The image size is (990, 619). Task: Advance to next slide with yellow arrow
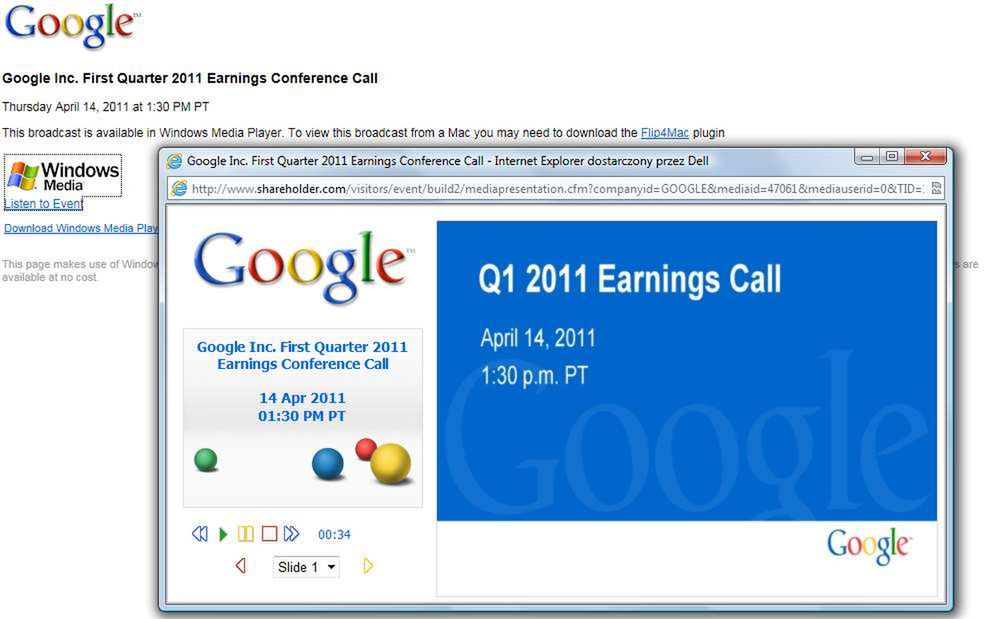coord(368,566)
